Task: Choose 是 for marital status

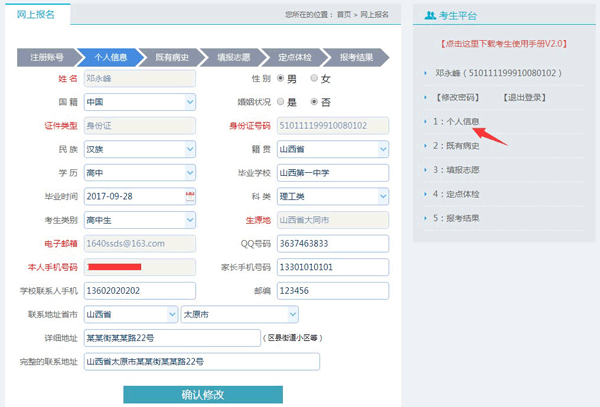Action: coord(281,102)
